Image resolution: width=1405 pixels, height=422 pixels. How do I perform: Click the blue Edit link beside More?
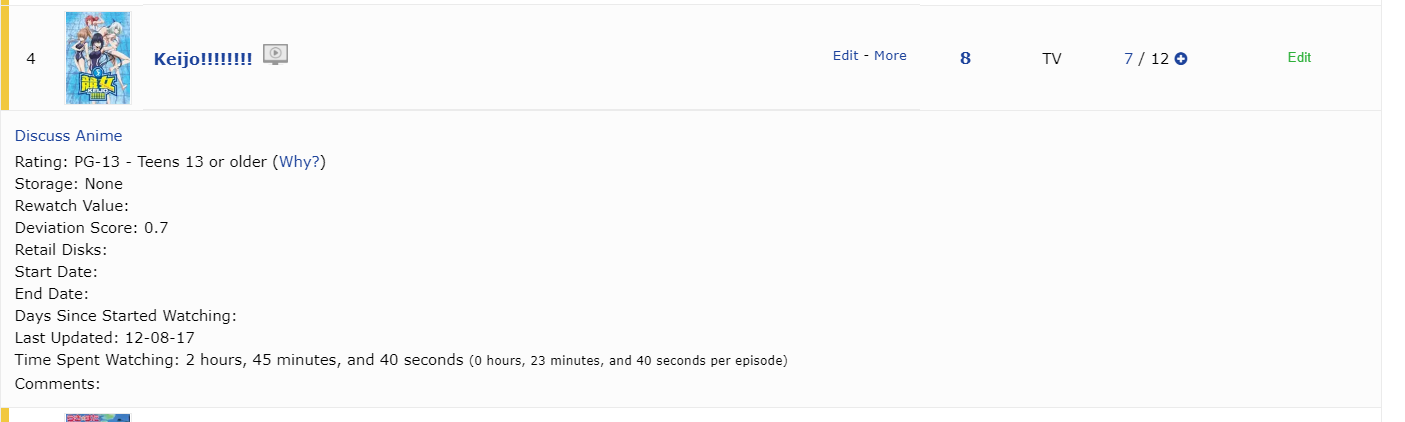(845, 56)
